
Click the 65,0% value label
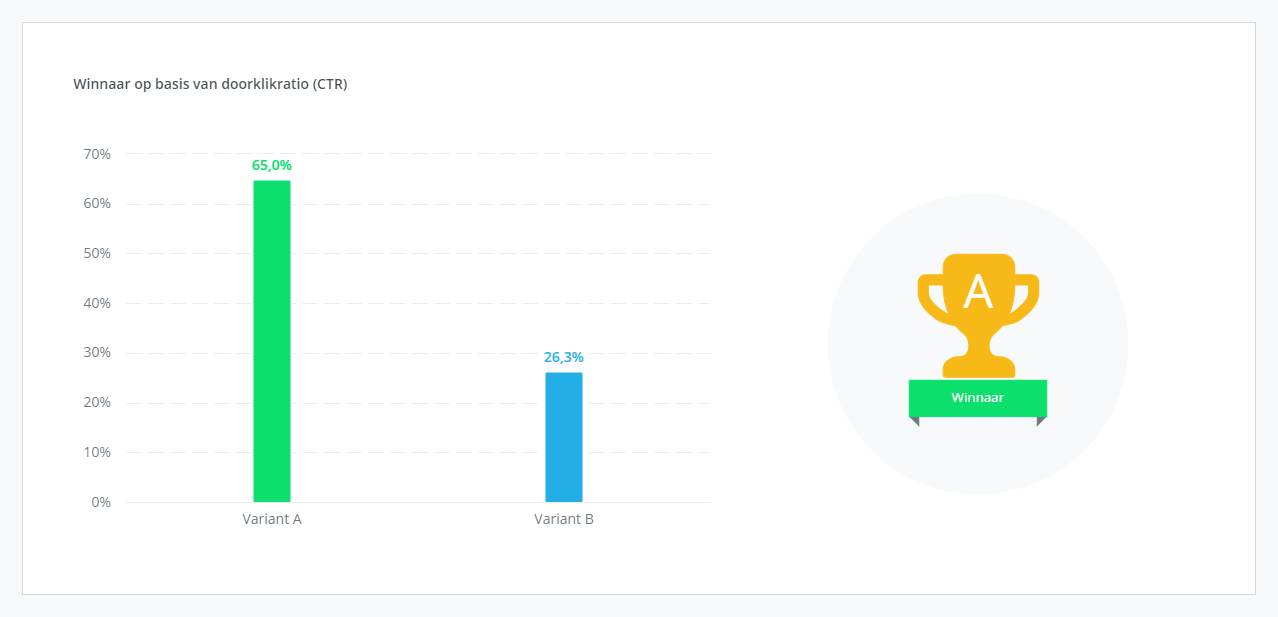[272, 166]
